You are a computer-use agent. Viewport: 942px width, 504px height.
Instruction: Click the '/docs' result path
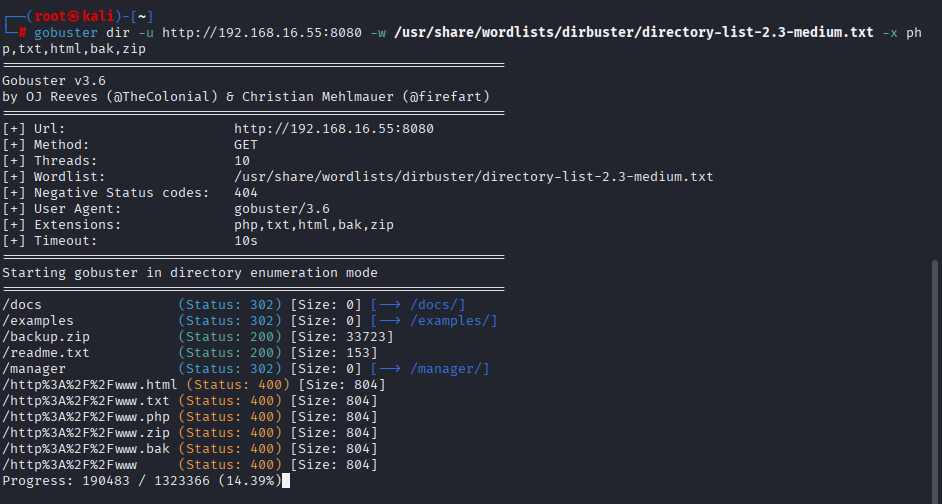[22, 305]
